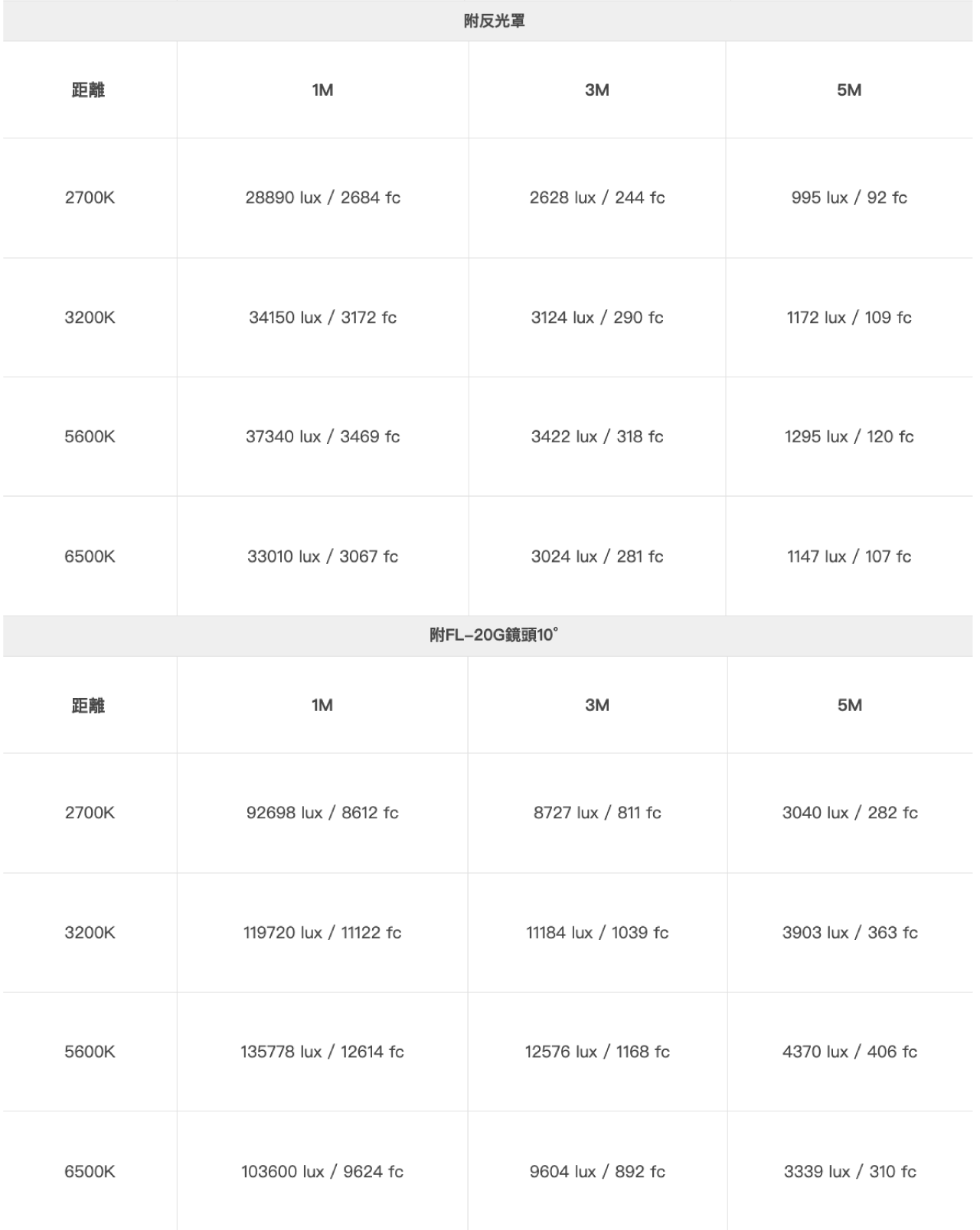Select the 92698 lux / 8612 fc cell

pos(322,813)
